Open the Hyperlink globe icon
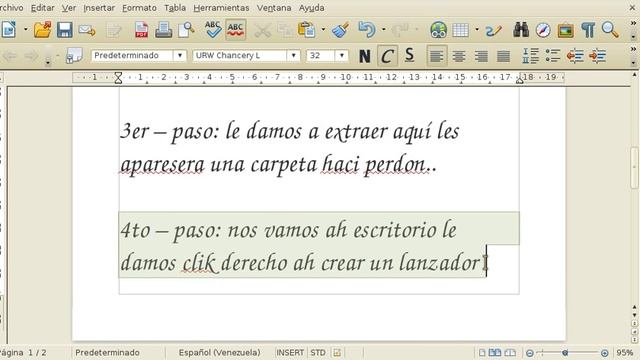Image resolution: width=640 pixels, height=360 pixels. (x=438, y=30)
